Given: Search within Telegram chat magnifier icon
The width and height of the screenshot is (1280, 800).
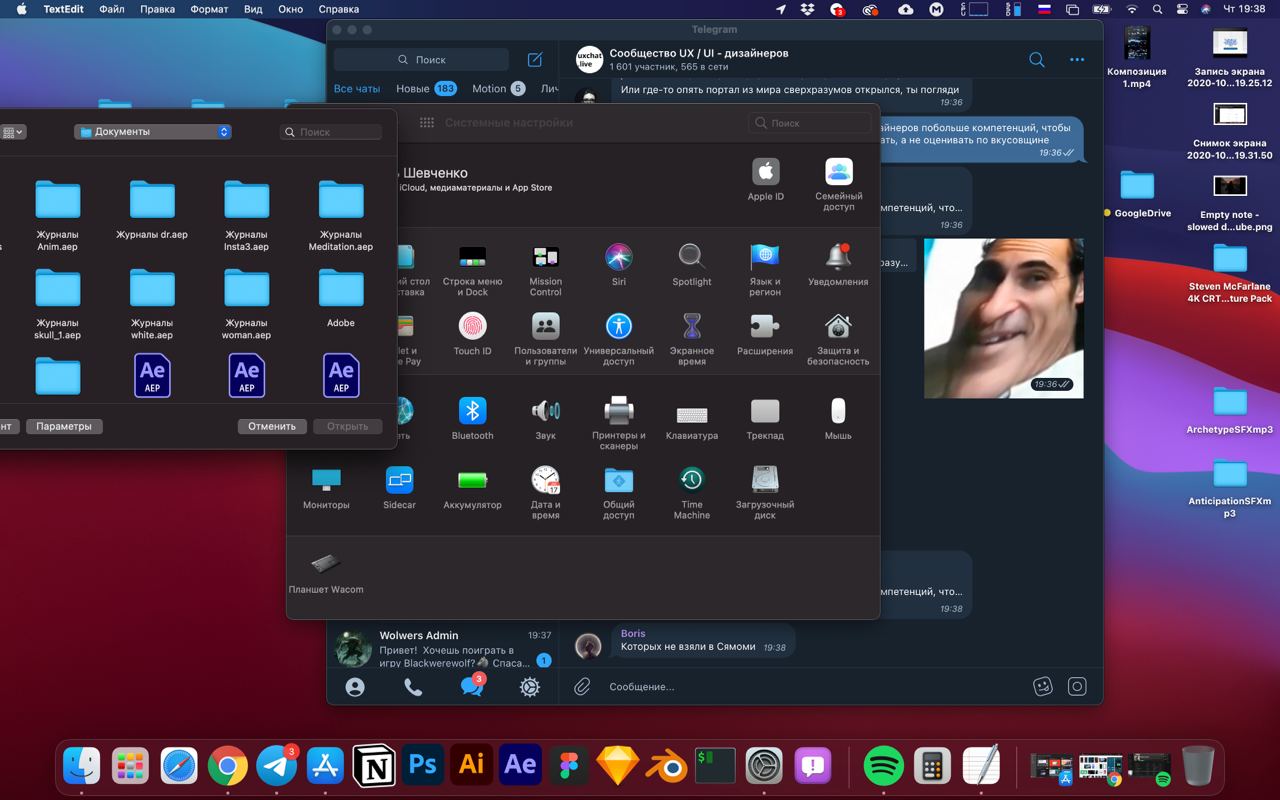Looking at the screenshot, I should [1037, 60].
